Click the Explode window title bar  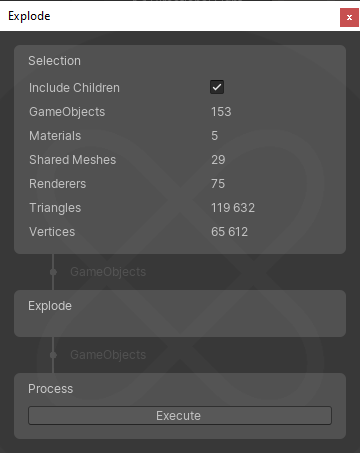click(x=167, y=16)
